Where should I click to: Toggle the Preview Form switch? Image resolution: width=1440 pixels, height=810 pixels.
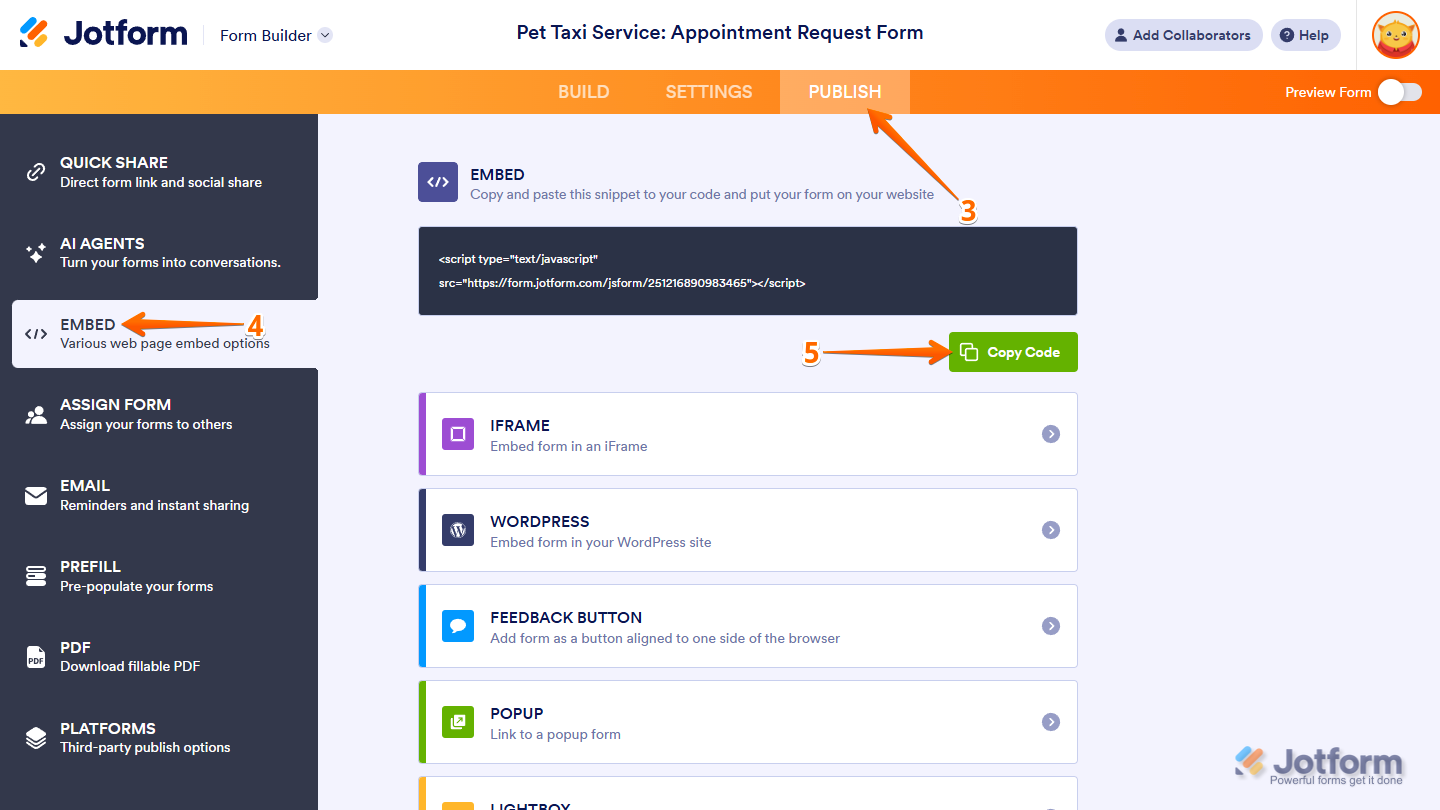(x=1399, y=92)
